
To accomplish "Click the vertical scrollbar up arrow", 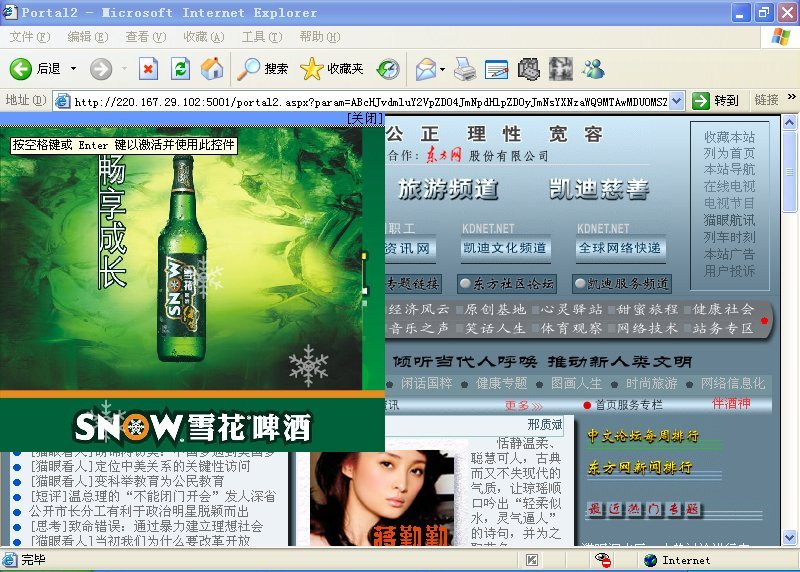I will pos(789,122).
